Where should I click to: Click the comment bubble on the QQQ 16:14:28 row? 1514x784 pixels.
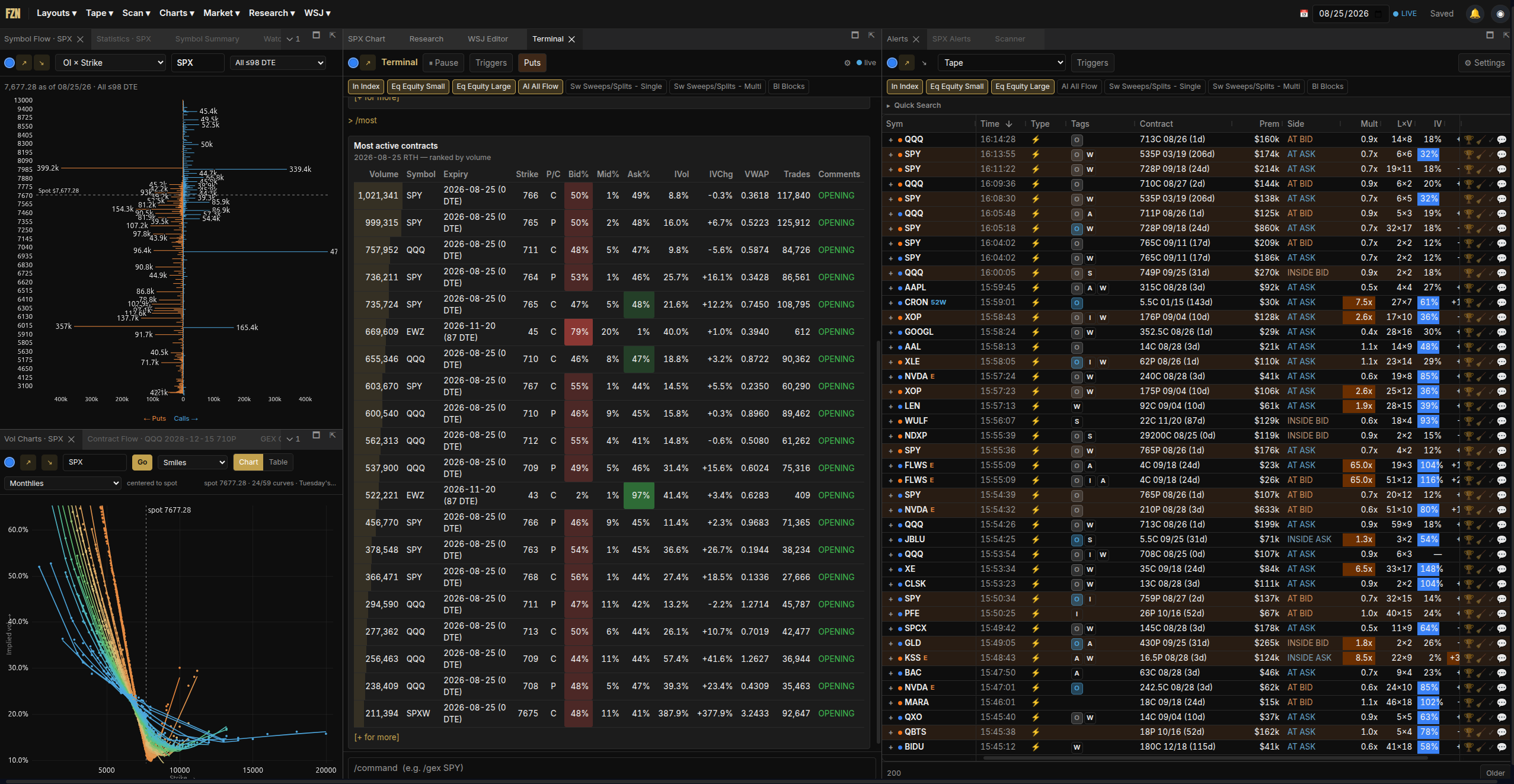click(1502, 140)
